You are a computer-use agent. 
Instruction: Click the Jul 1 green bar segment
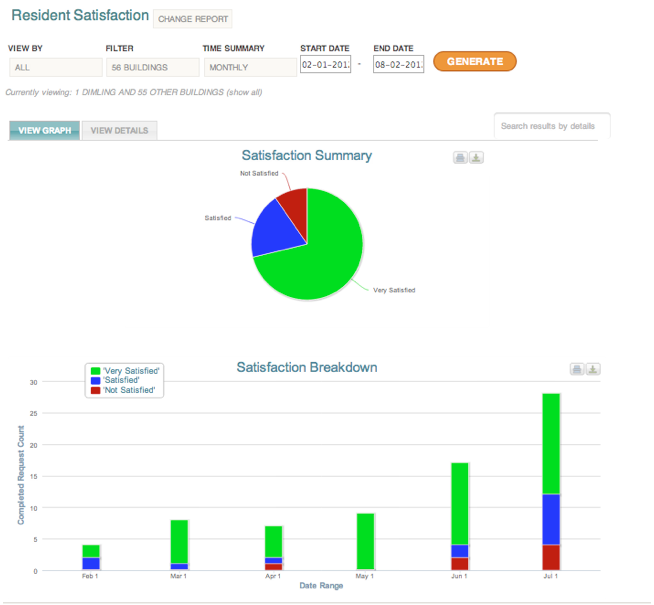pos(551,444)
